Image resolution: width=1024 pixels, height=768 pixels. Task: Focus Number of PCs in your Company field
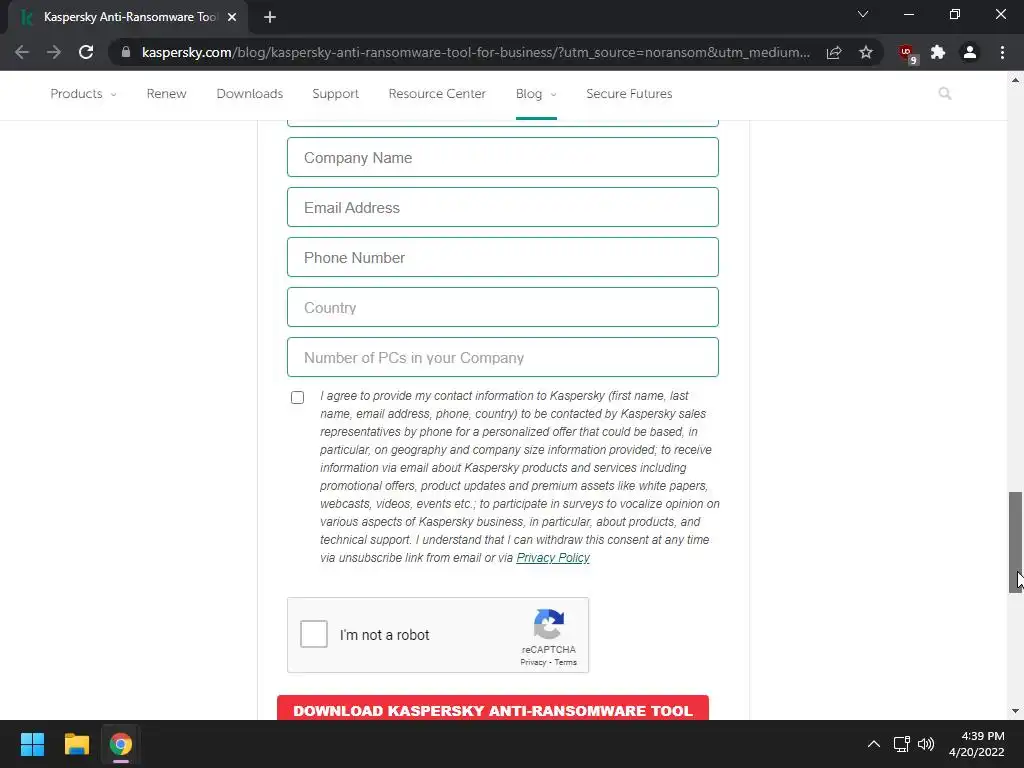(503, 357)
